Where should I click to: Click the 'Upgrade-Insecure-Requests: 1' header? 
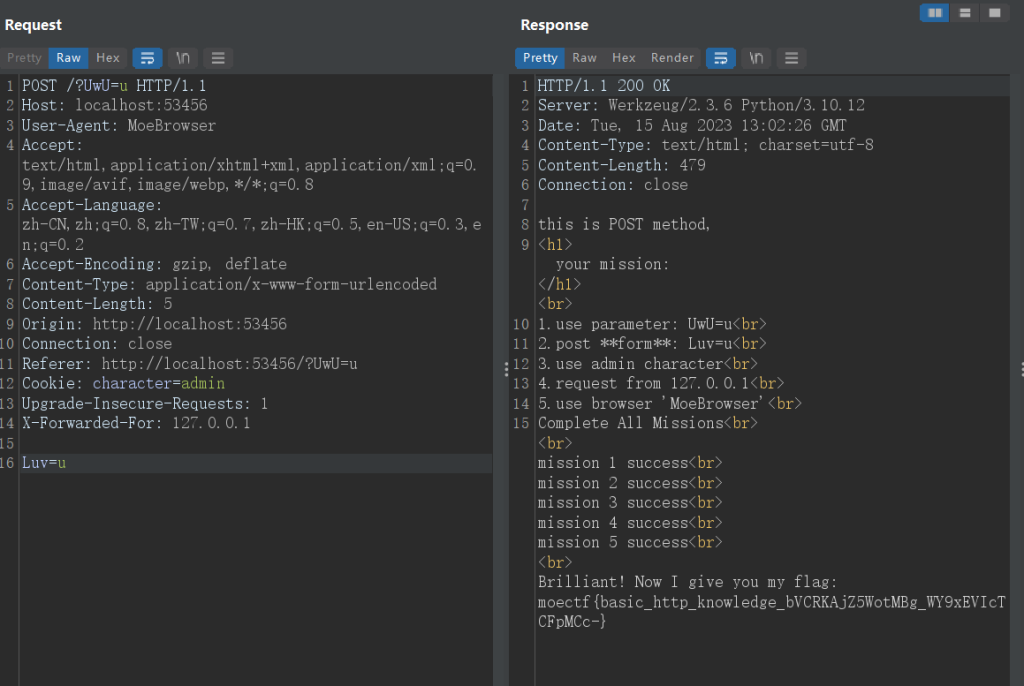point(145,404)
